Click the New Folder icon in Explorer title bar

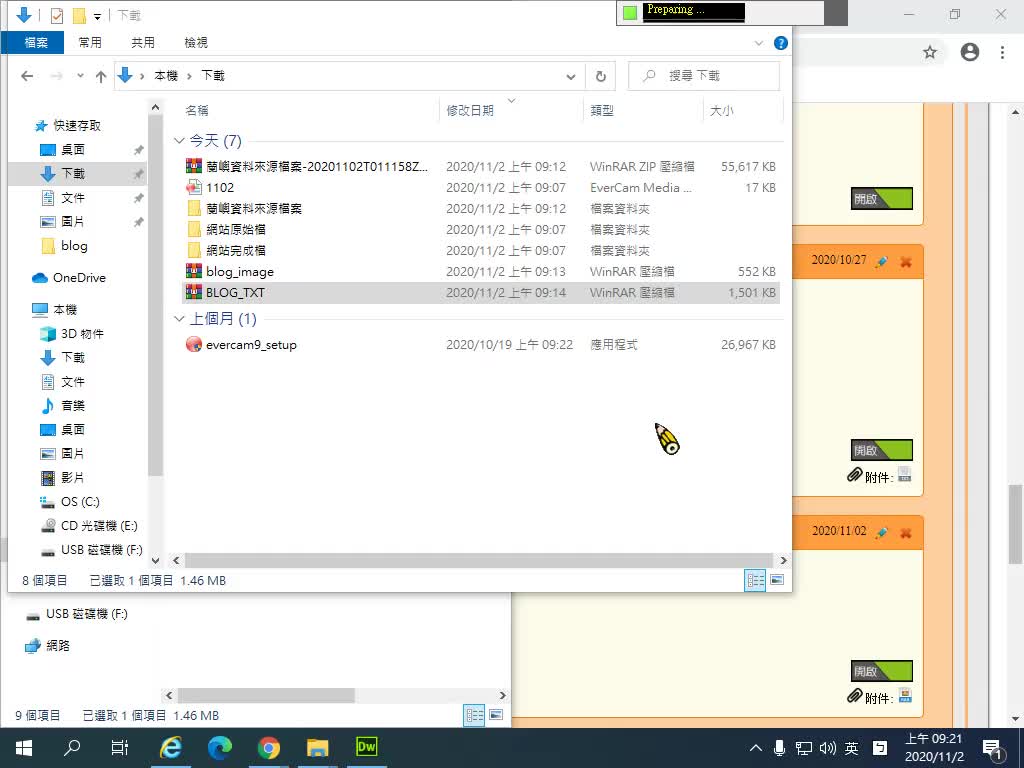click(79, 15)
